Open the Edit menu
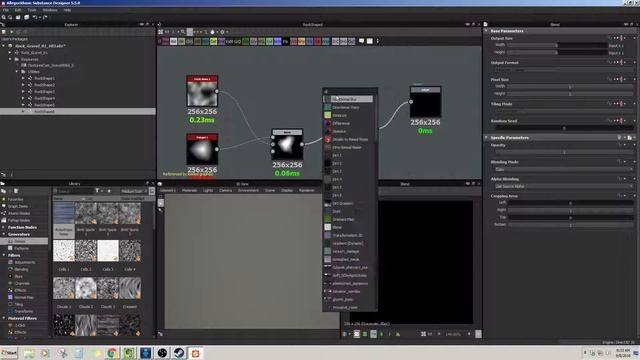Image resolution: width=640 pixels, height=360 pixels. tap(18, 10)
